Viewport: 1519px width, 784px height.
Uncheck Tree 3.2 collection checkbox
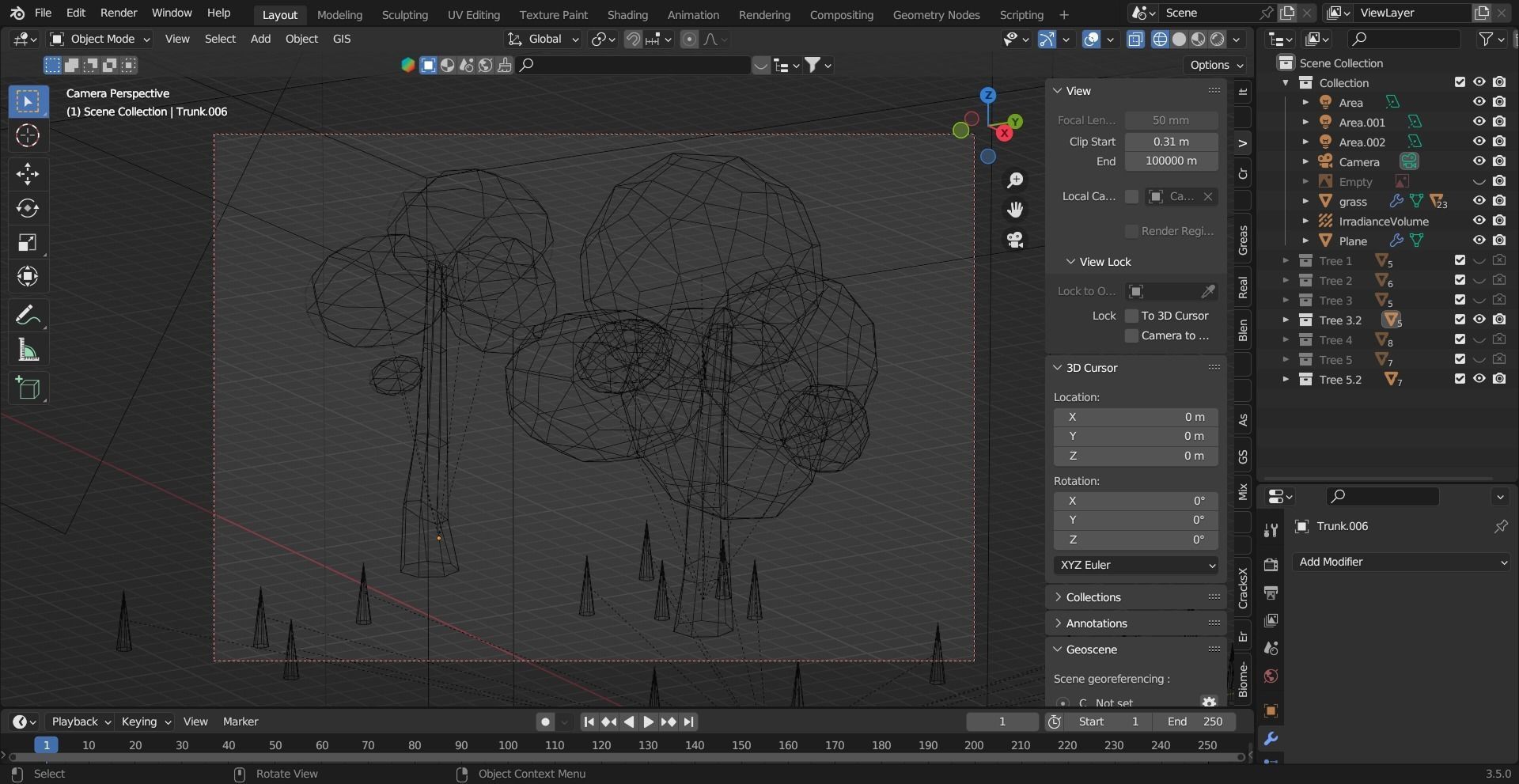[x=1460, y=320]
